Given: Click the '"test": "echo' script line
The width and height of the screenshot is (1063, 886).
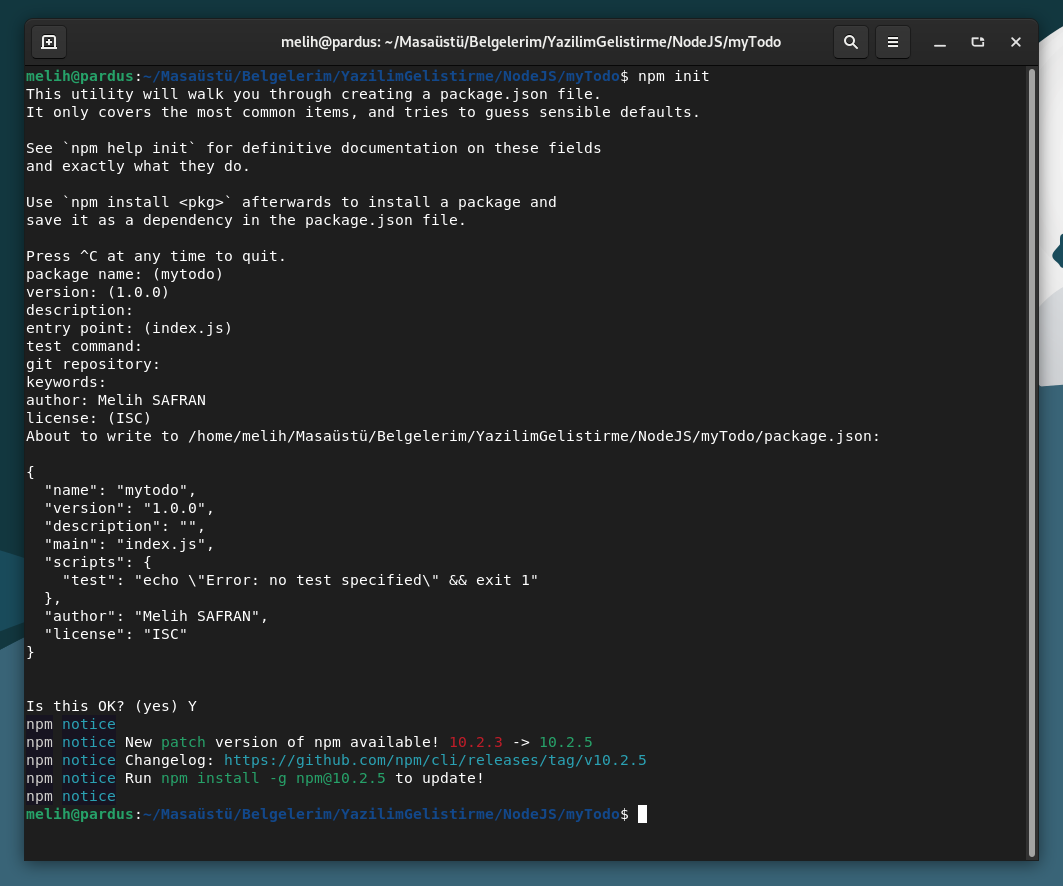Looking at the screenshot, I should click(300, 580).
